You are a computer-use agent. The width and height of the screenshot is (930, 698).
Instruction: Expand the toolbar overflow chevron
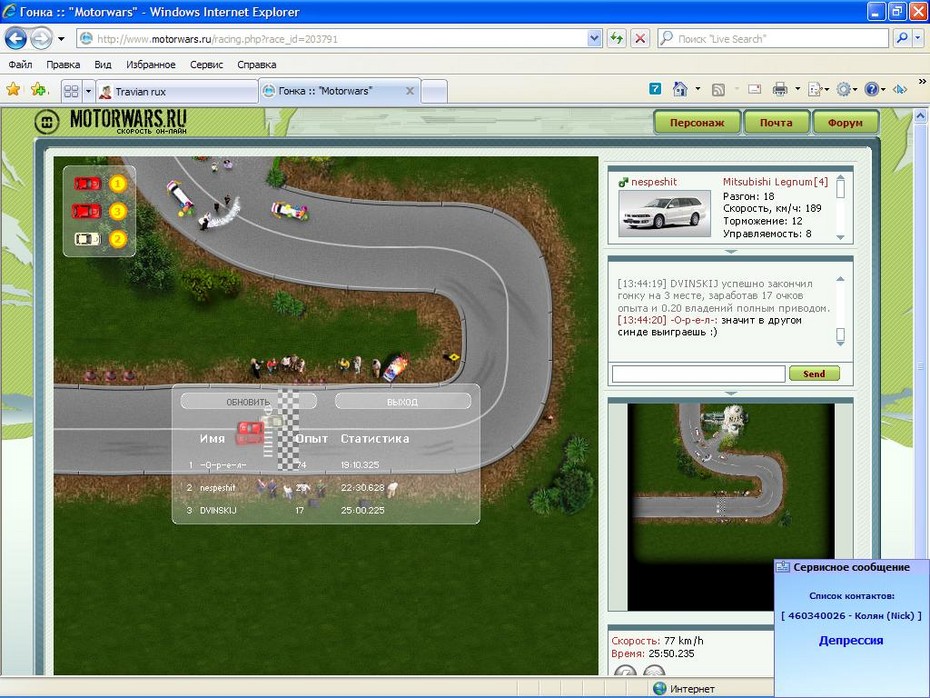(922, 81)
